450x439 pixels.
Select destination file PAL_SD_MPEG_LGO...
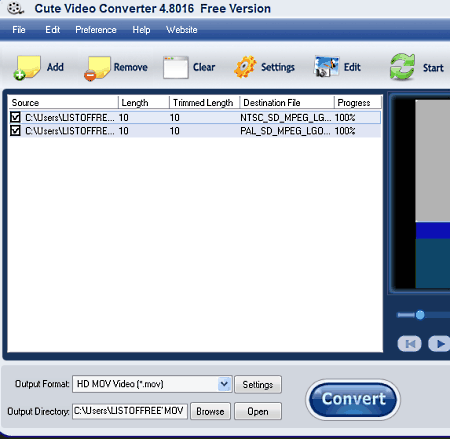(285, 131)
